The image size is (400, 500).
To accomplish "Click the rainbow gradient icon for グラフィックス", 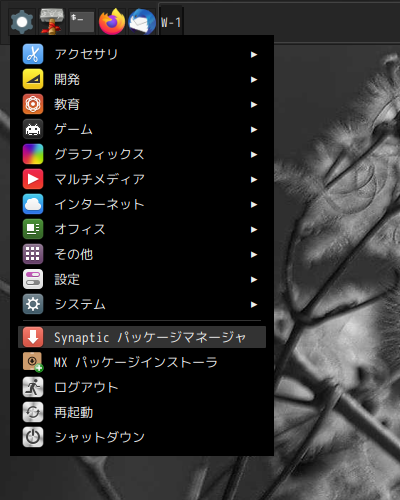I will [x=33, y=154].
